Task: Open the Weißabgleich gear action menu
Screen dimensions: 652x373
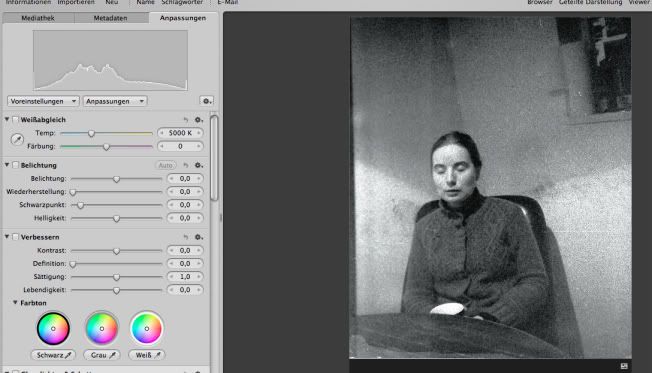Action: click(199, 120)
